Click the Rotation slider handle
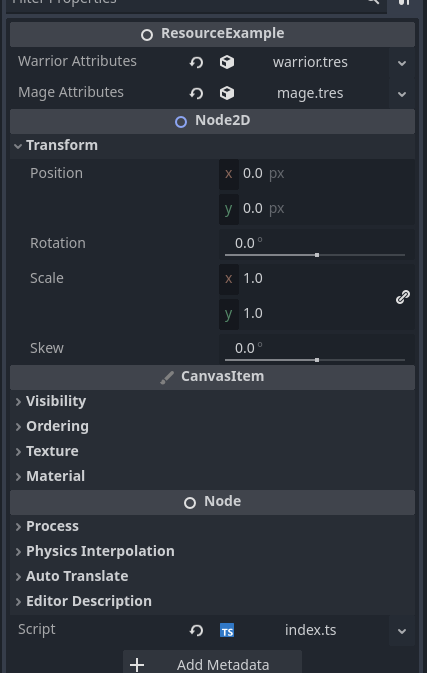 317,255
